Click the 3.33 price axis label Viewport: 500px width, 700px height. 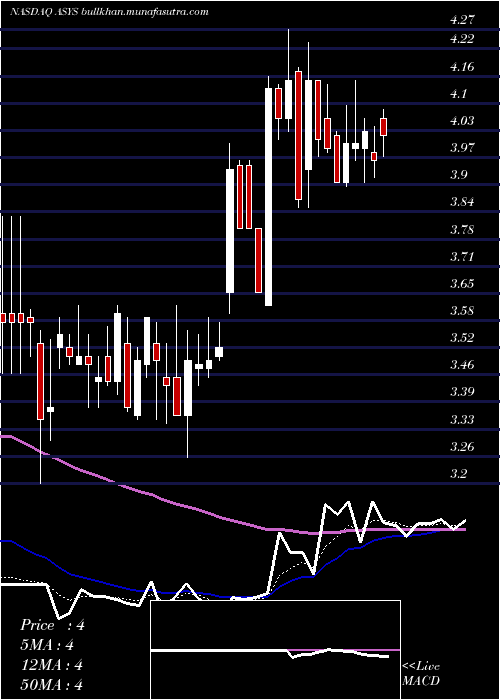pyautogui.click(x=462, y=420)
